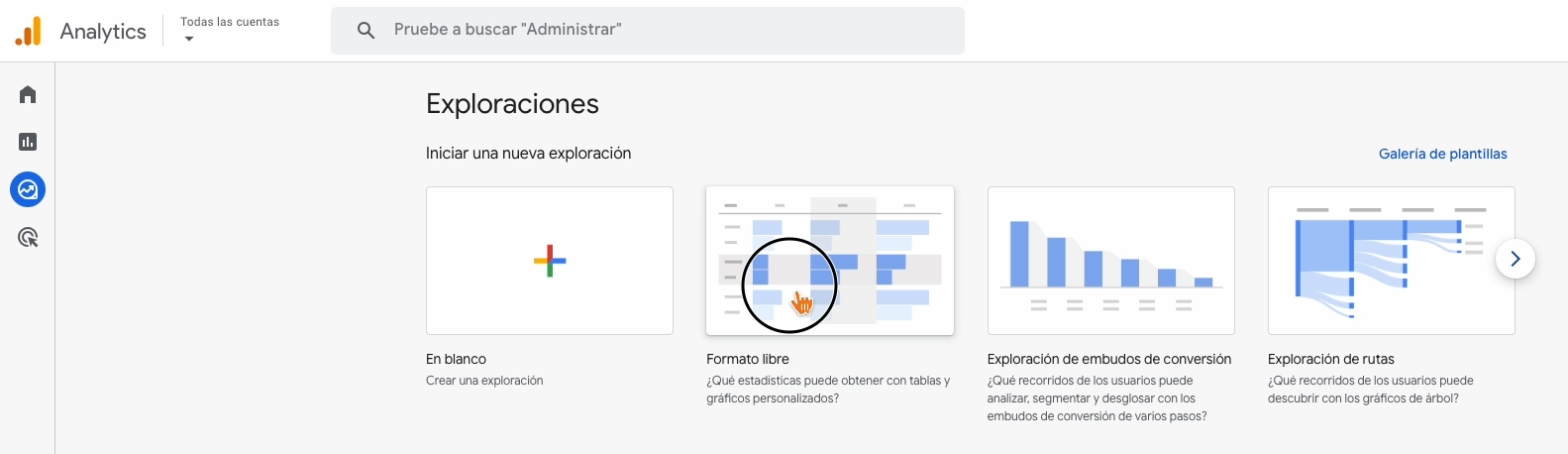The height and width of the screenshot is (454, 1568).
Task: Open the 'Formato libre' template thumbnail
Action: pyautogui.click(x=830, y=261)
